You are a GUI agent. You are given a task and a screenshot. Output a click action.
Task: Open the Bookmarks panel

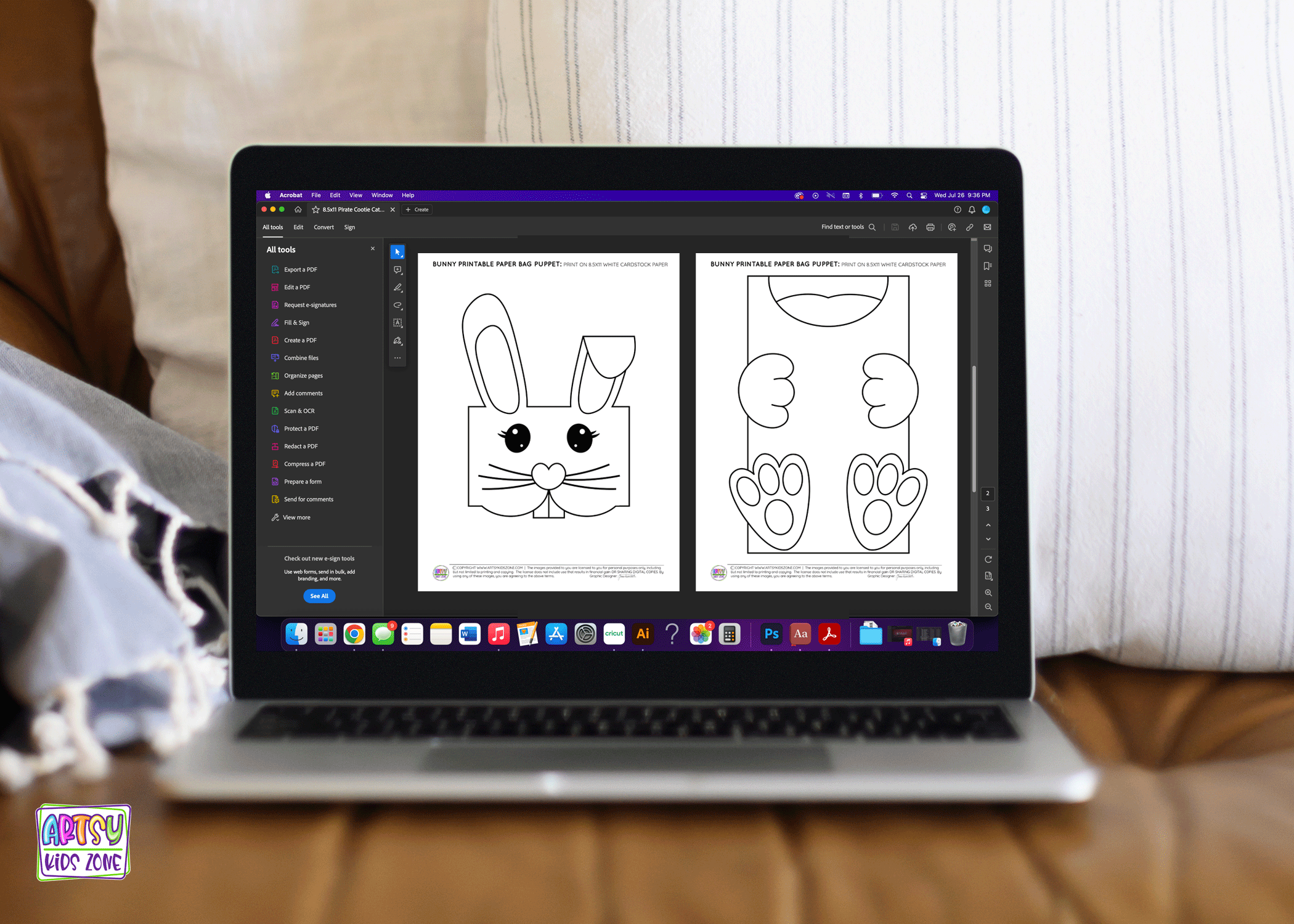pyautogui.click(x=988, y=265)
